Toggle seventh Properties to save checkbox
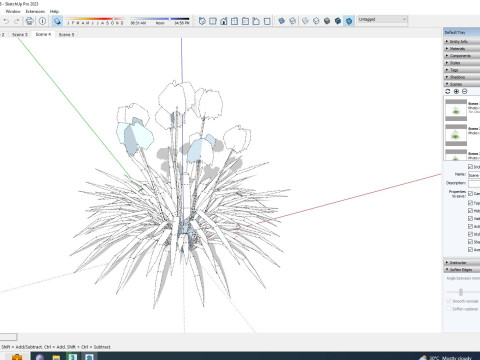This screenshot has height=360, width=480. coord(470,242)
